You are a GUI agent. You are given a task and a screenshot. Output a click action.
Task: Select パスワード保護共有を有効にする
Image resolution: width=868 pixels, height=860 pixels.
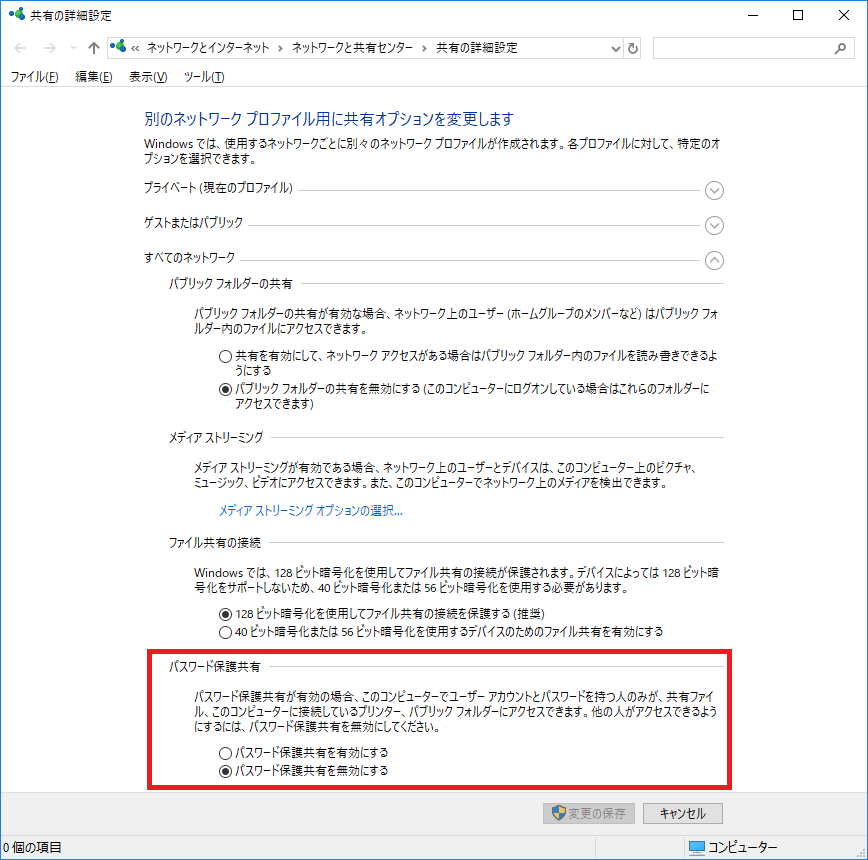tap(225, 753)
